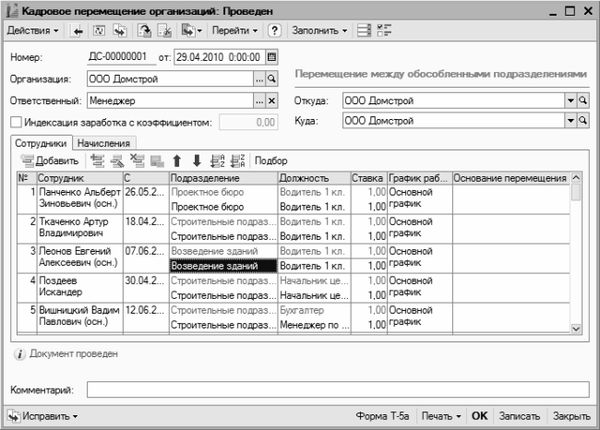This screenshot has width=600, height=430.
Task: Click the back arrow toolbar icon
Action: tap(78, 31)
